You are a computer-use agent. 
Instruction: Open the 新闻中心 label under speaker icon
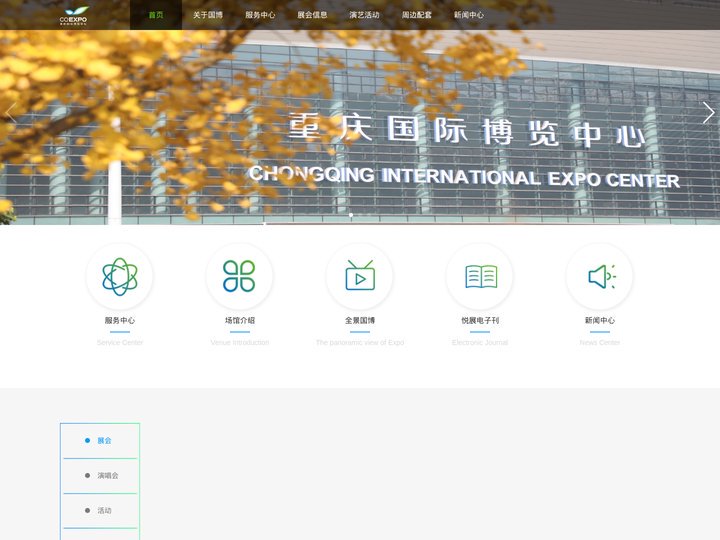(600, 320)
